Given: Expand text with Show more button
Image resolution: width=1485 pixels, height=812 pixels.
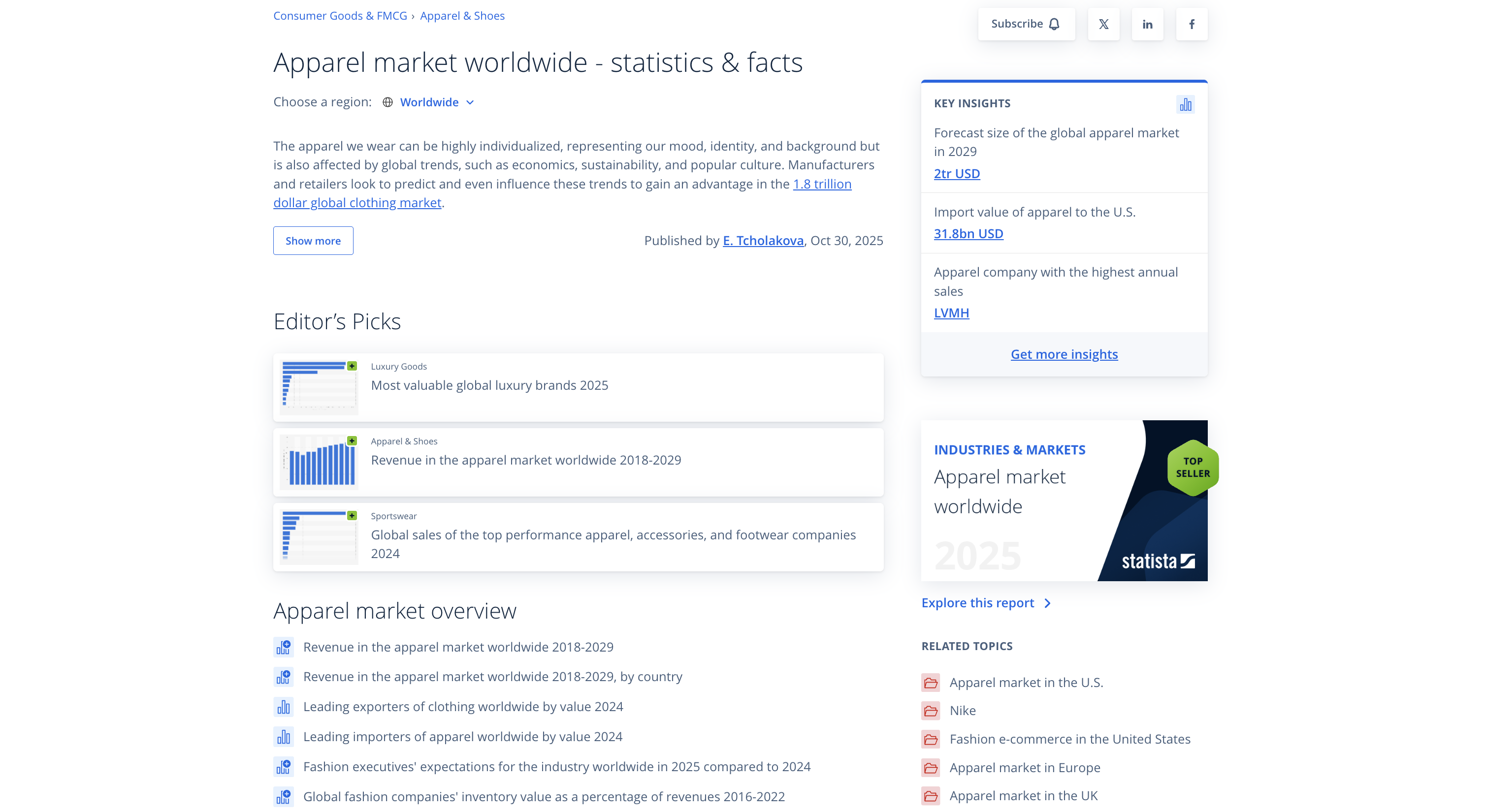Looking at the screenshot, I should [x=313, y=241].
